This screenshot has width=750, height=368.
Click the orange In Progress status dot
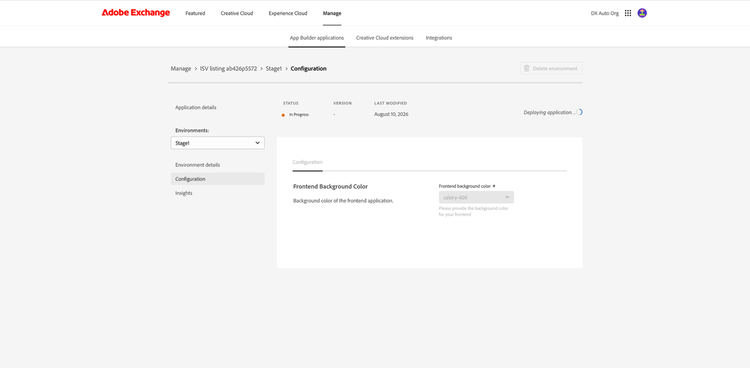coord(283,115)
